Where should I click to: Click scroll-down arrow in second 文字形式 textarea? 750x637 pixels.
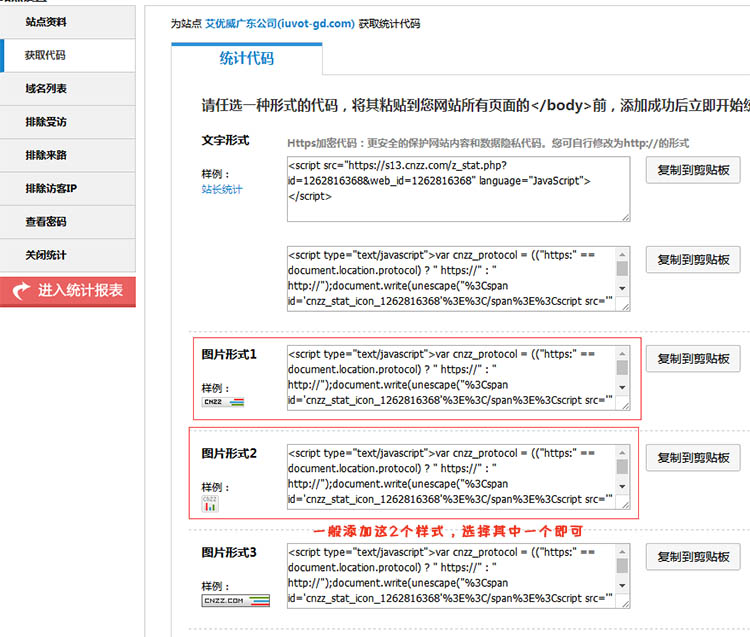(622, 288)
